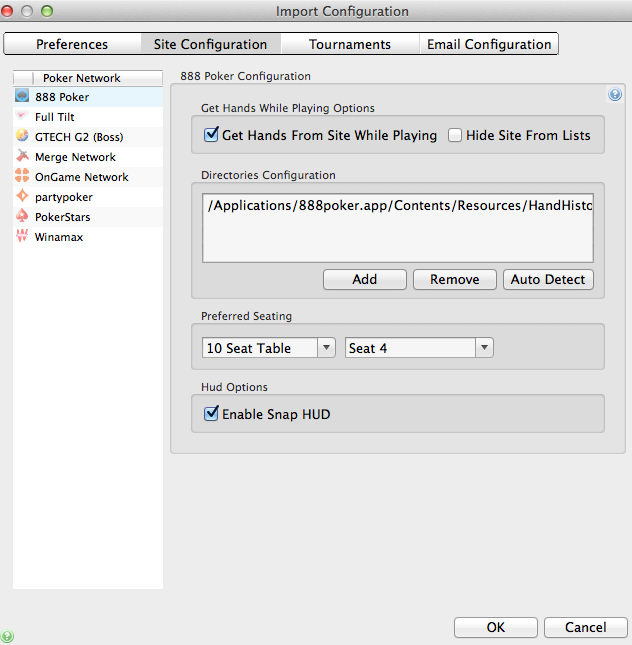Toggle Get Hands From Site While Playing

[x=211, y=135]
